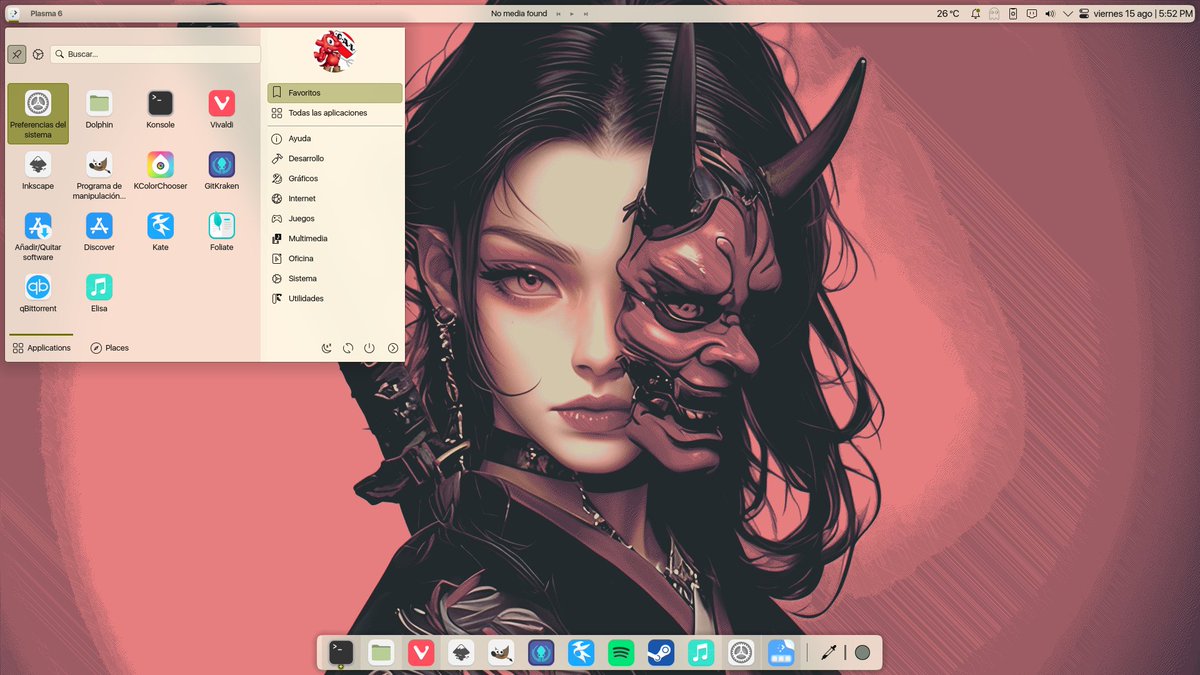1200x675 pixels.
Task: Select Todas las aplicaciones category
Action: 335,113
